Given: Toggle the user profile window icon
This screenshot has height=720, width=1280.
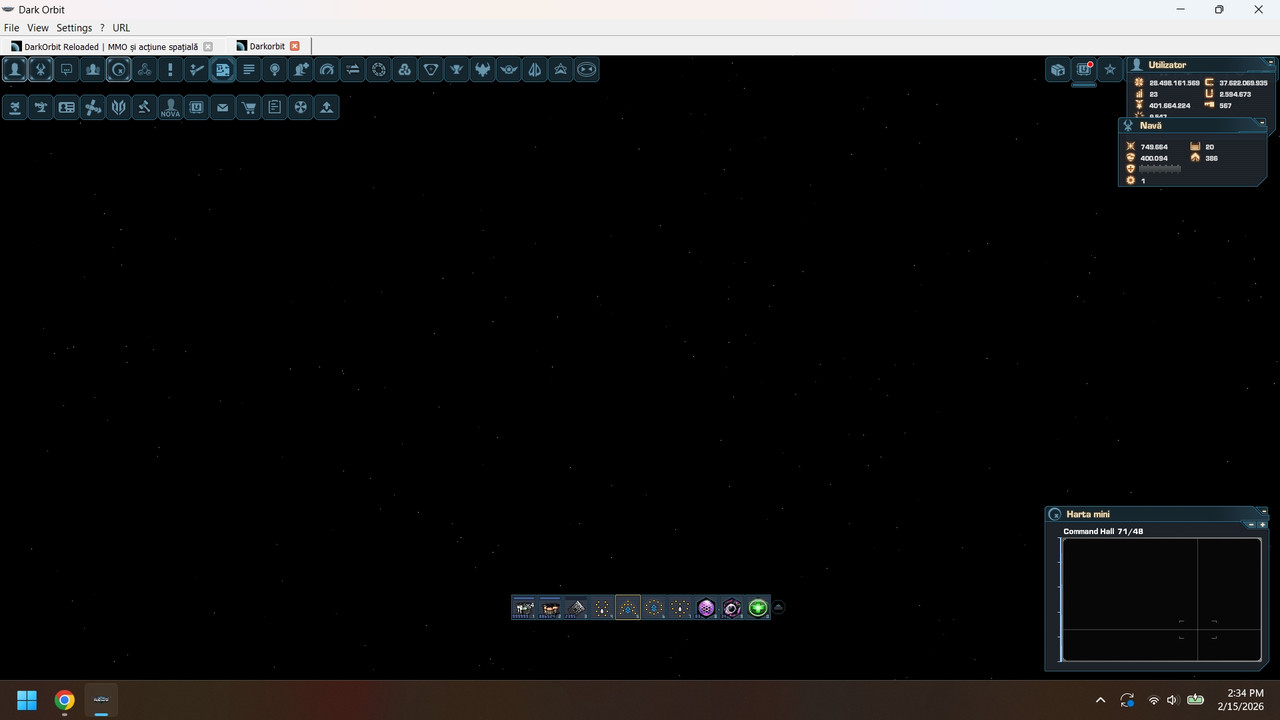Looking at the screenshot, I should [15, 69].
